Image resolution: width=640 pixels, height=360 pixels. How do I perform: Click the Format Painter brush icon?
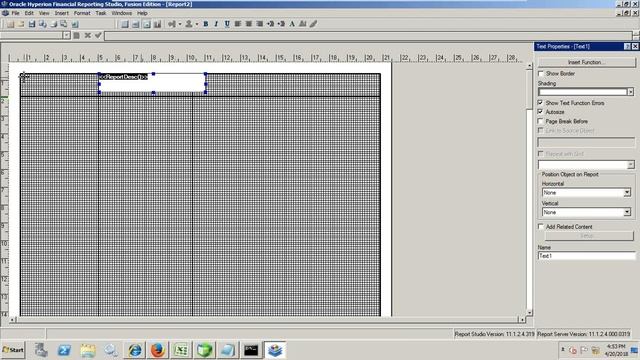point(313,24)
